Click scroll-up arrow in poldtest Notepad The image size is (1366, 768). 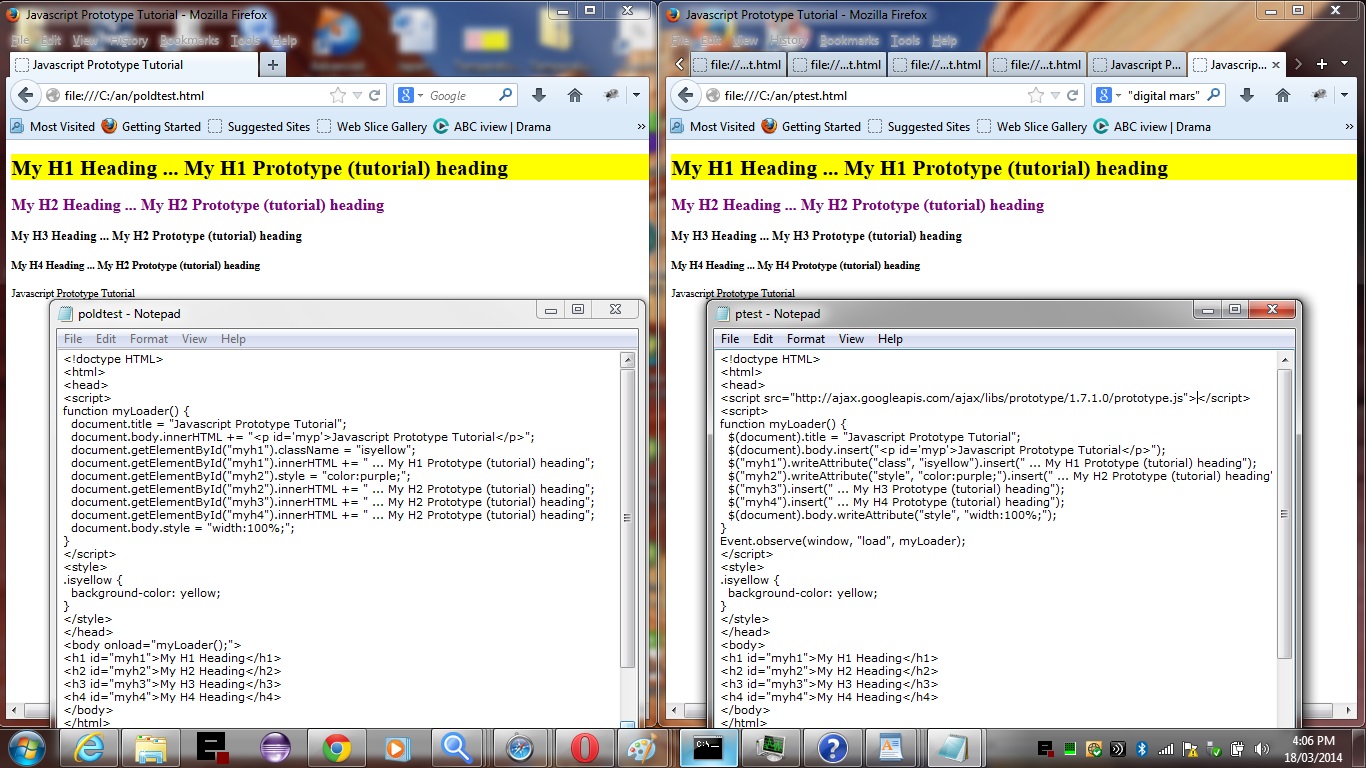(628, 360)
